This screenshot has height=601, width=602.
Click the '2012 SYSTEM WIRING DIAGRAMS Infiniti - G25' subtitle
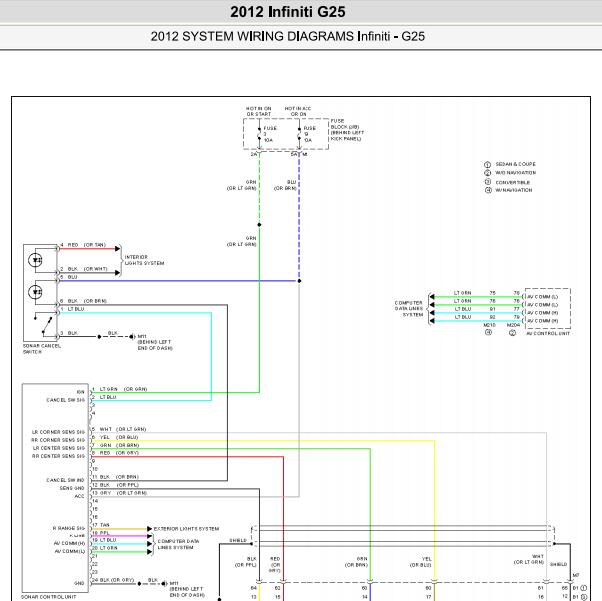point(288,36)
